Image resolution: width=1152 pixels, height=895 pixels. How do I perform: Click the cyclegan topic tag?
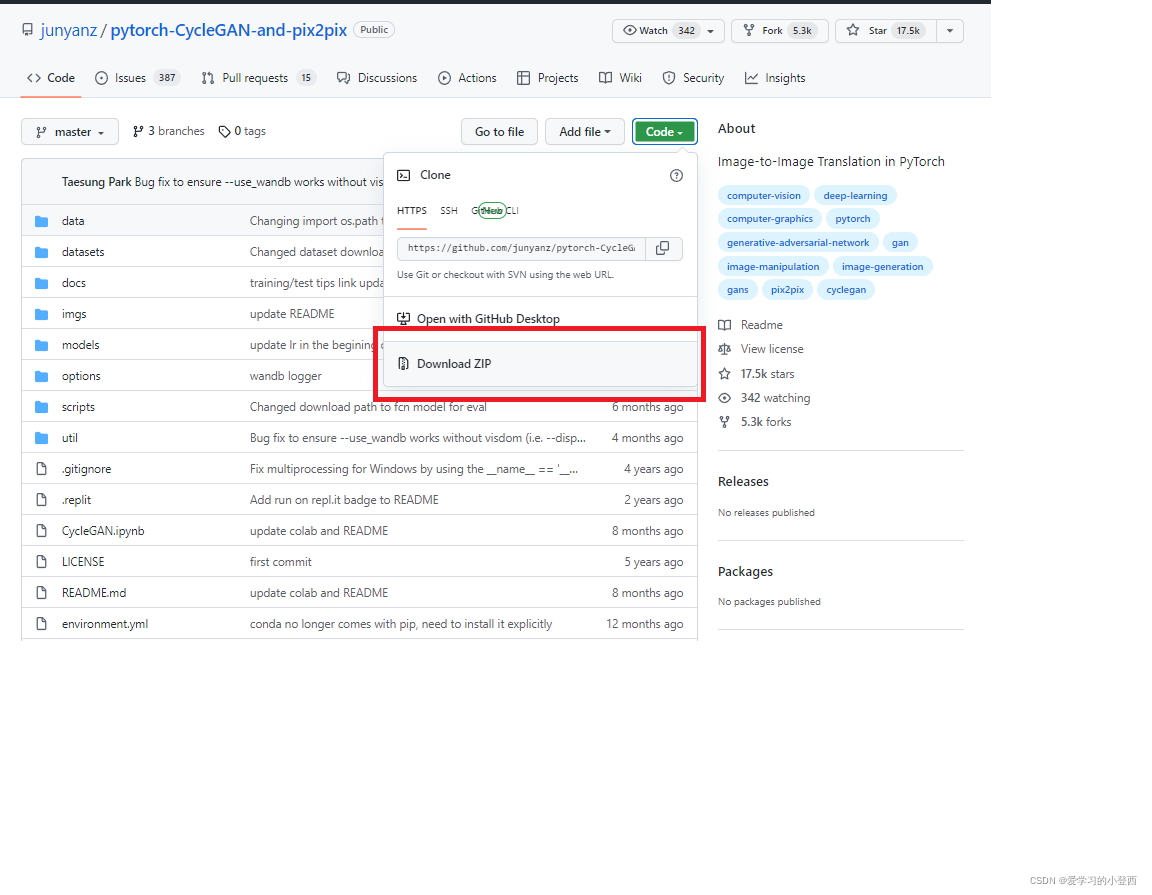click(x=846, y=290)
